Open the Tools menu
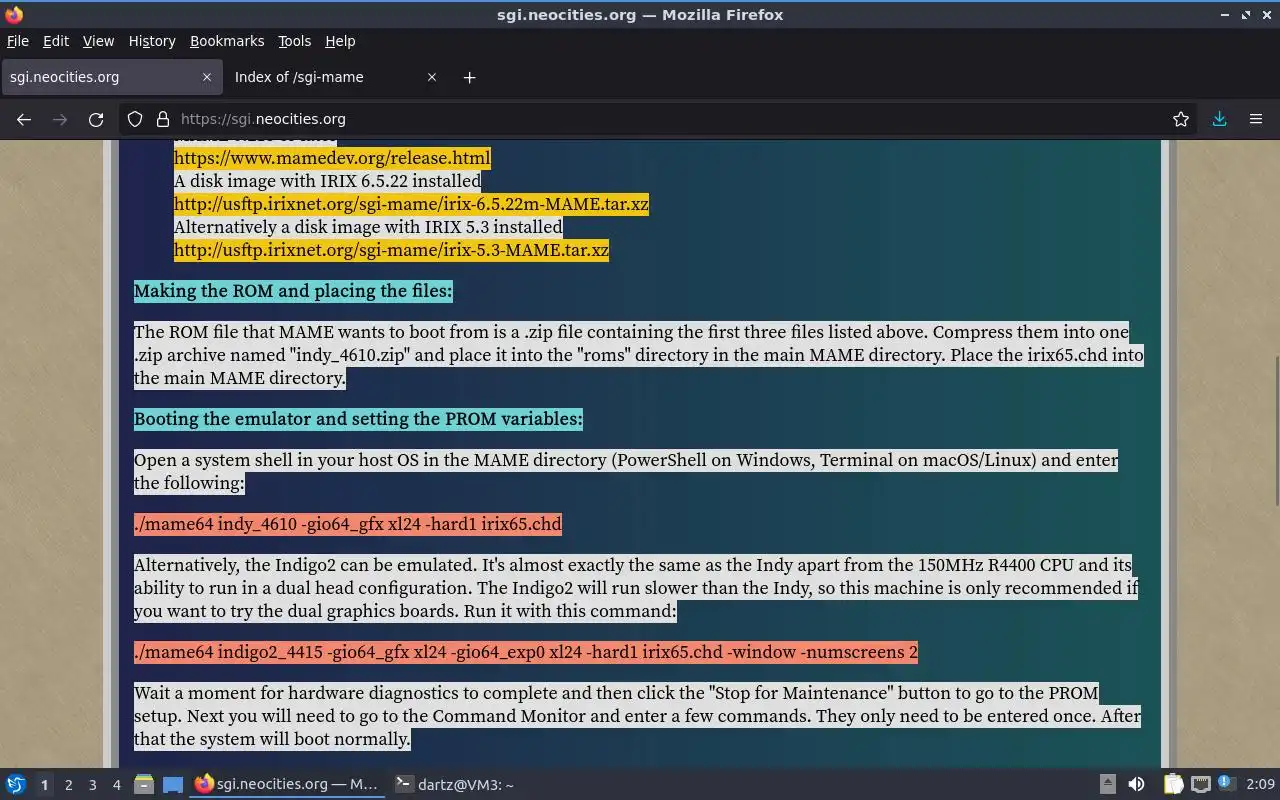1280x800 pixels. (294, 41)
